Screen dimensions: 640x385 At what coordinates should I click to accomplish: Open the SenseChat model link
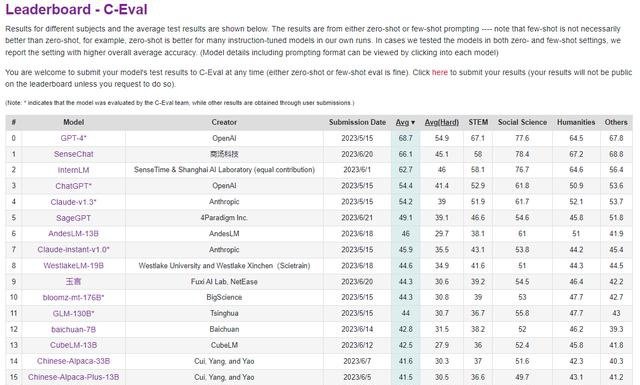pyautogui.click(x=73, y=154)
